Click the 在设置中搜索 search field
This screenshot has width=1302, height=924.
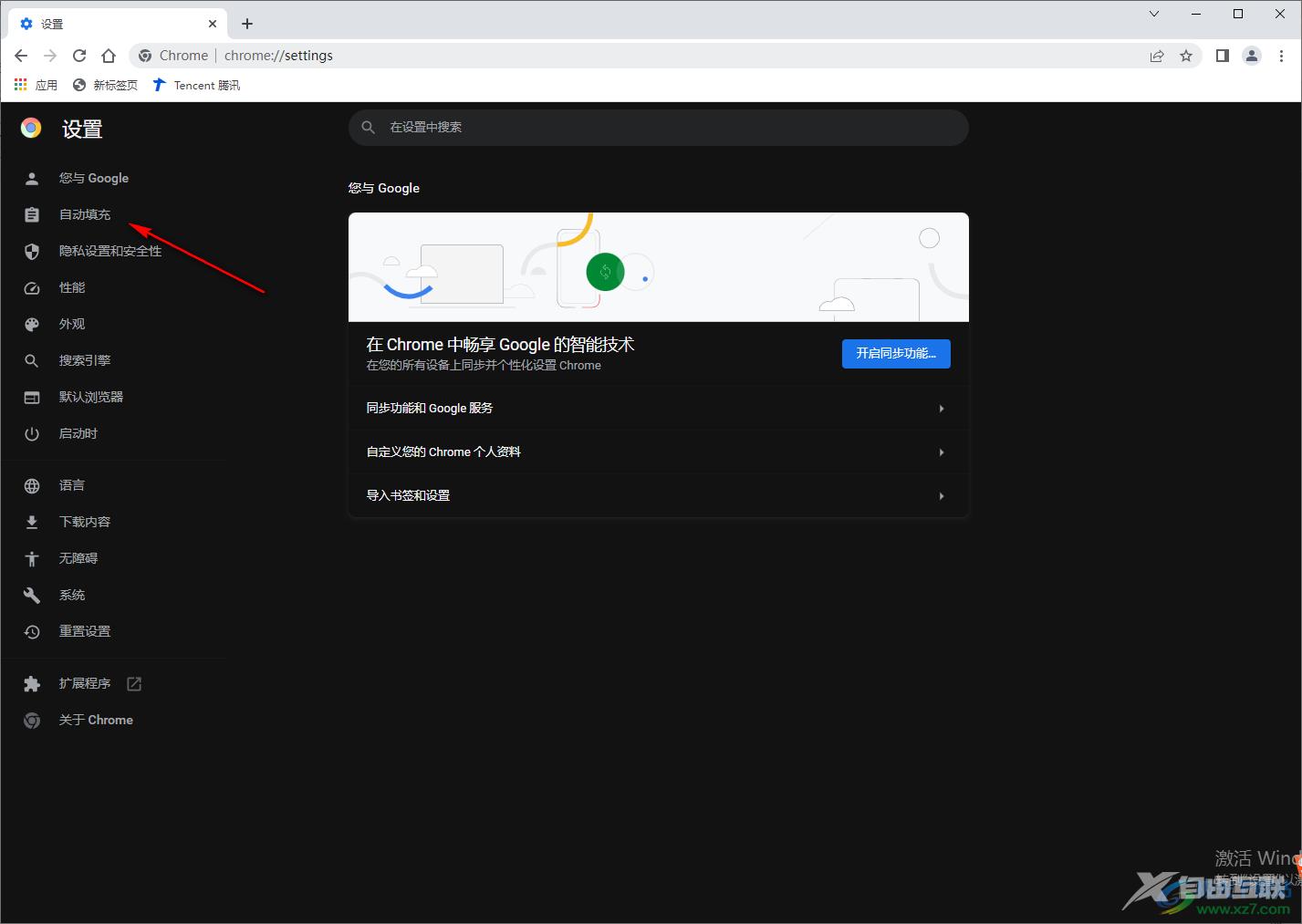659,128
